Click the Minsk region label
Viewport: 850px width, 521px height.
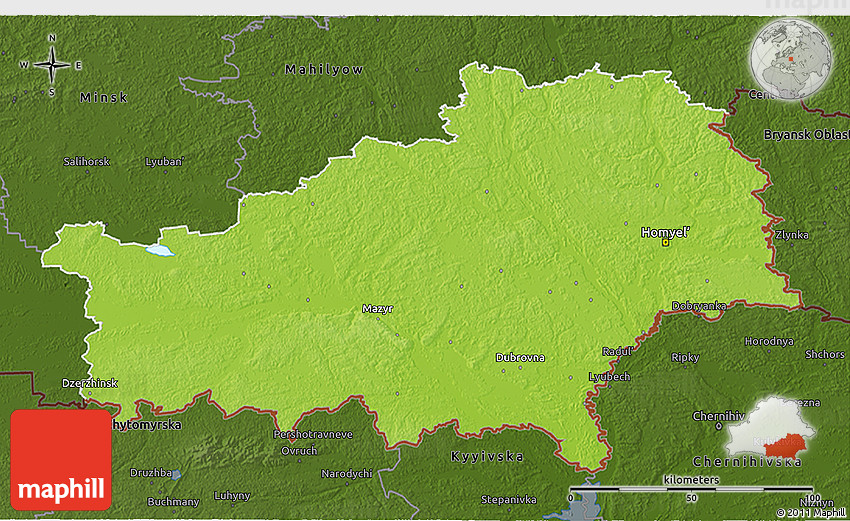104,98
